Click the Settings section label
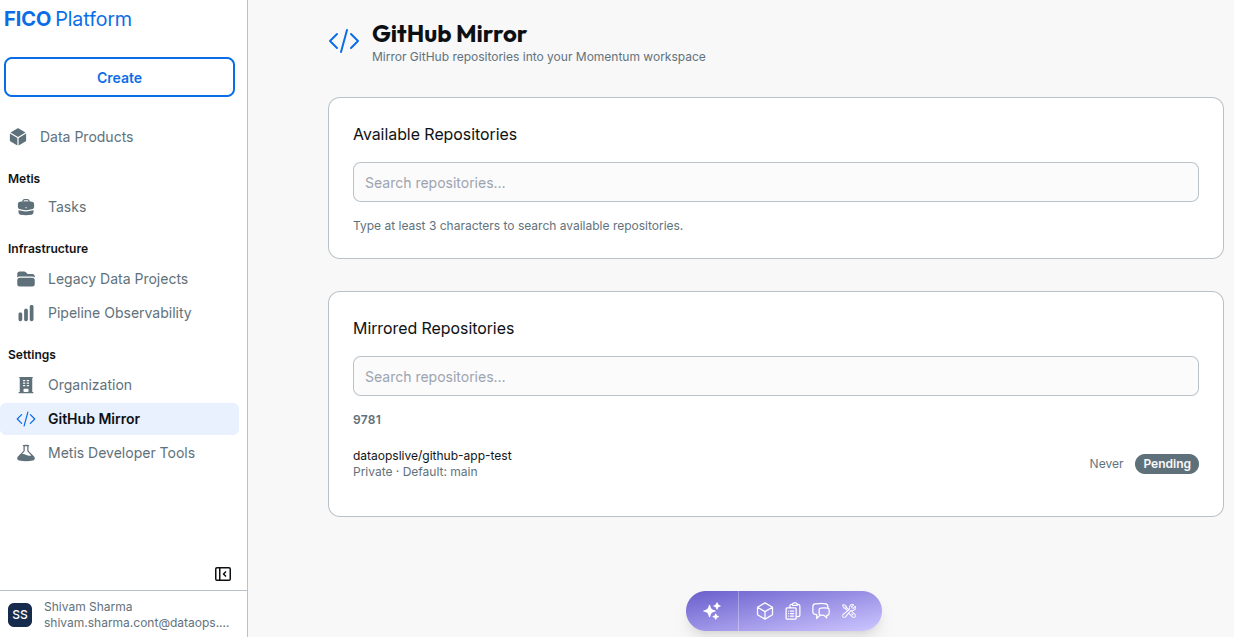 pos(32,355)
